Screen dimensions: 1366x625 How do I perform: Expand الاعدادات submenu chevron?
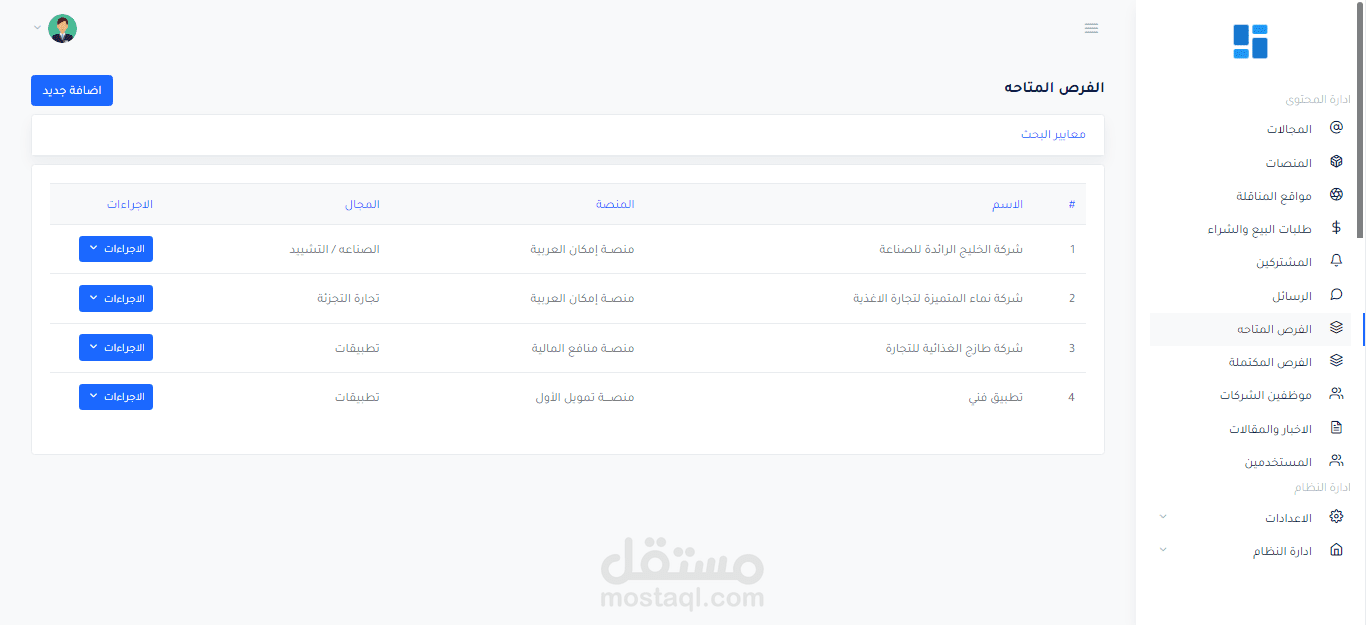tap(1162, 517)
